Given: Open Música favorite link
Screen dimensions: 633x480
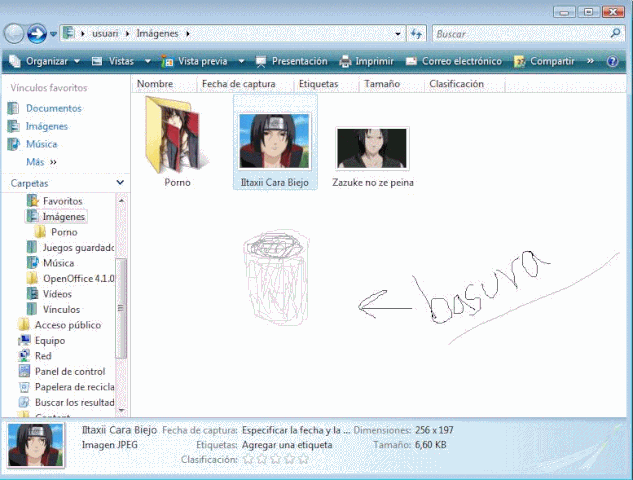Looking at the screenshot, I should point(33,144).
